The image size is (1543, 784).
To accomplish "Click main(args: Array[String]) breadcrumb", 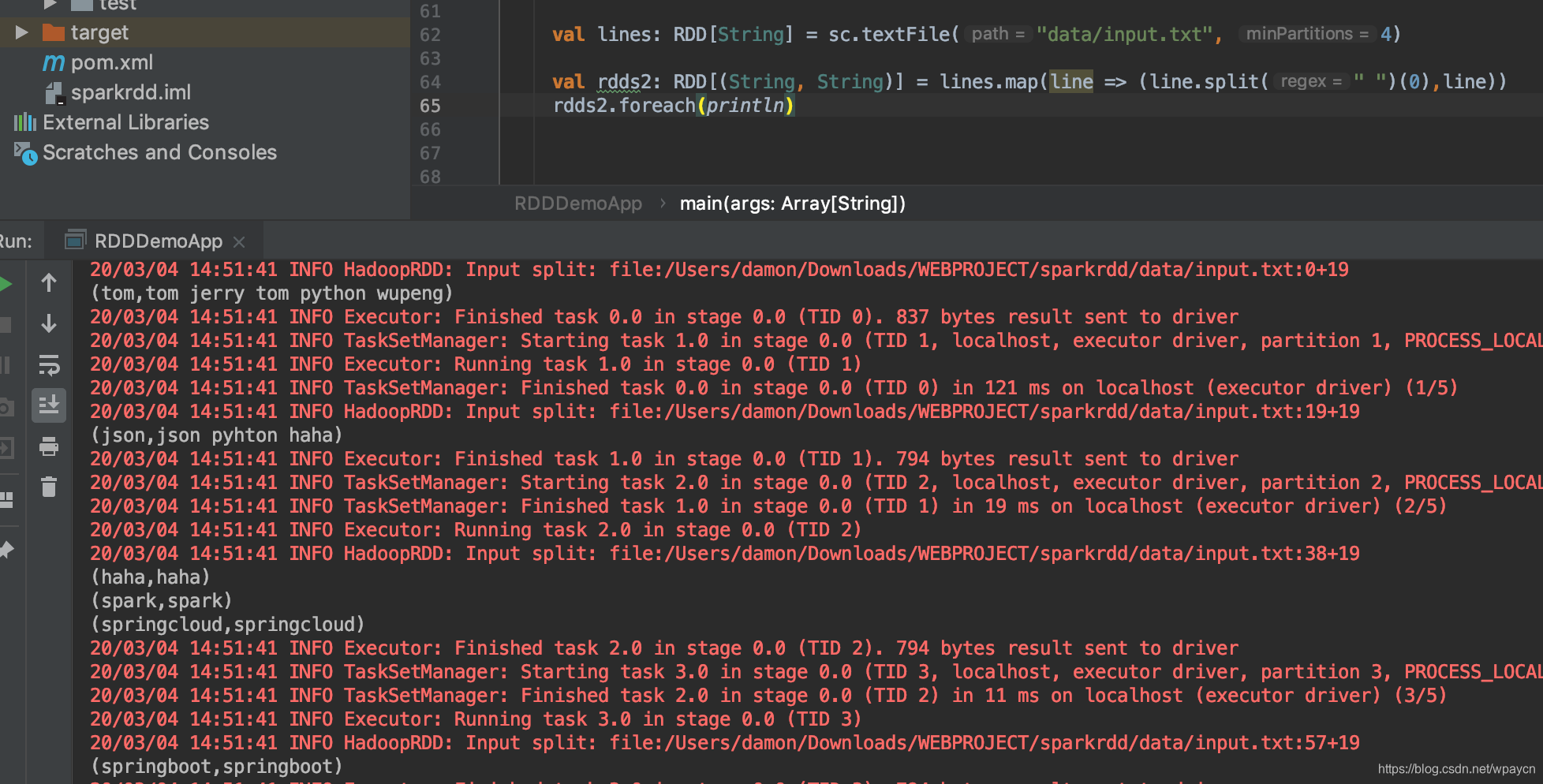I will [793, 203].
